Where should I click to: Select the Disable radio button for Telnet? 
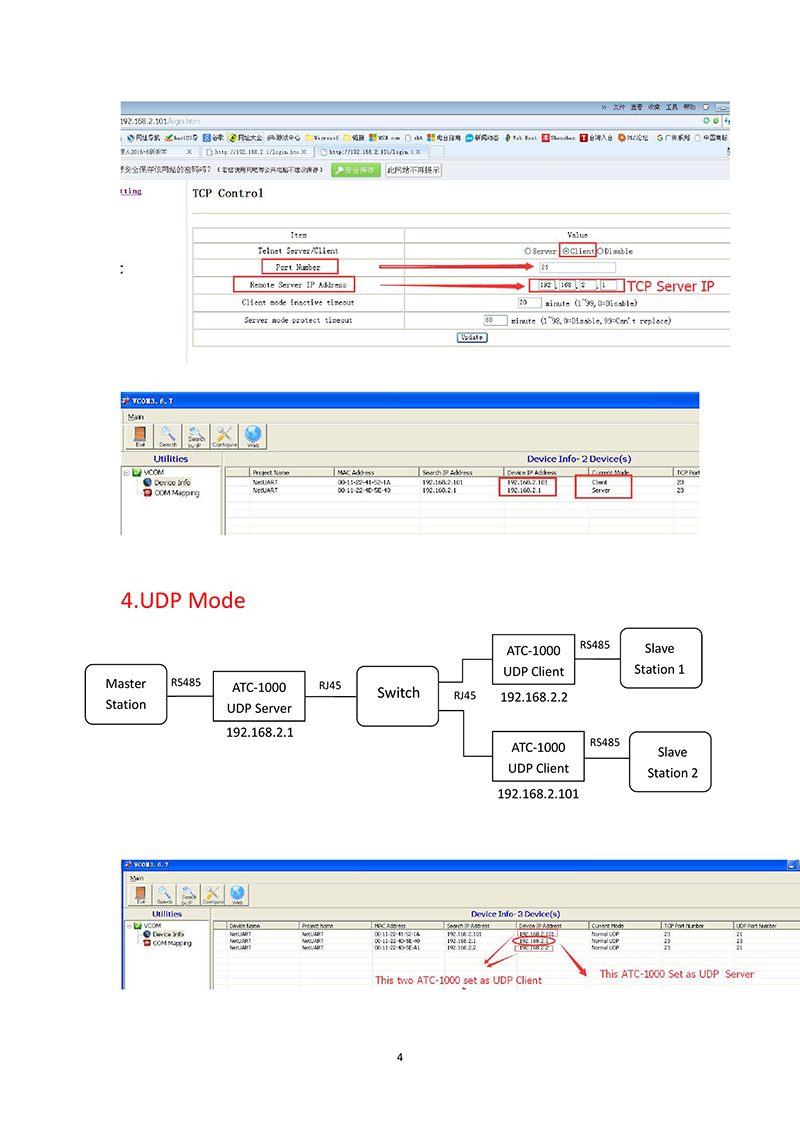600,251
